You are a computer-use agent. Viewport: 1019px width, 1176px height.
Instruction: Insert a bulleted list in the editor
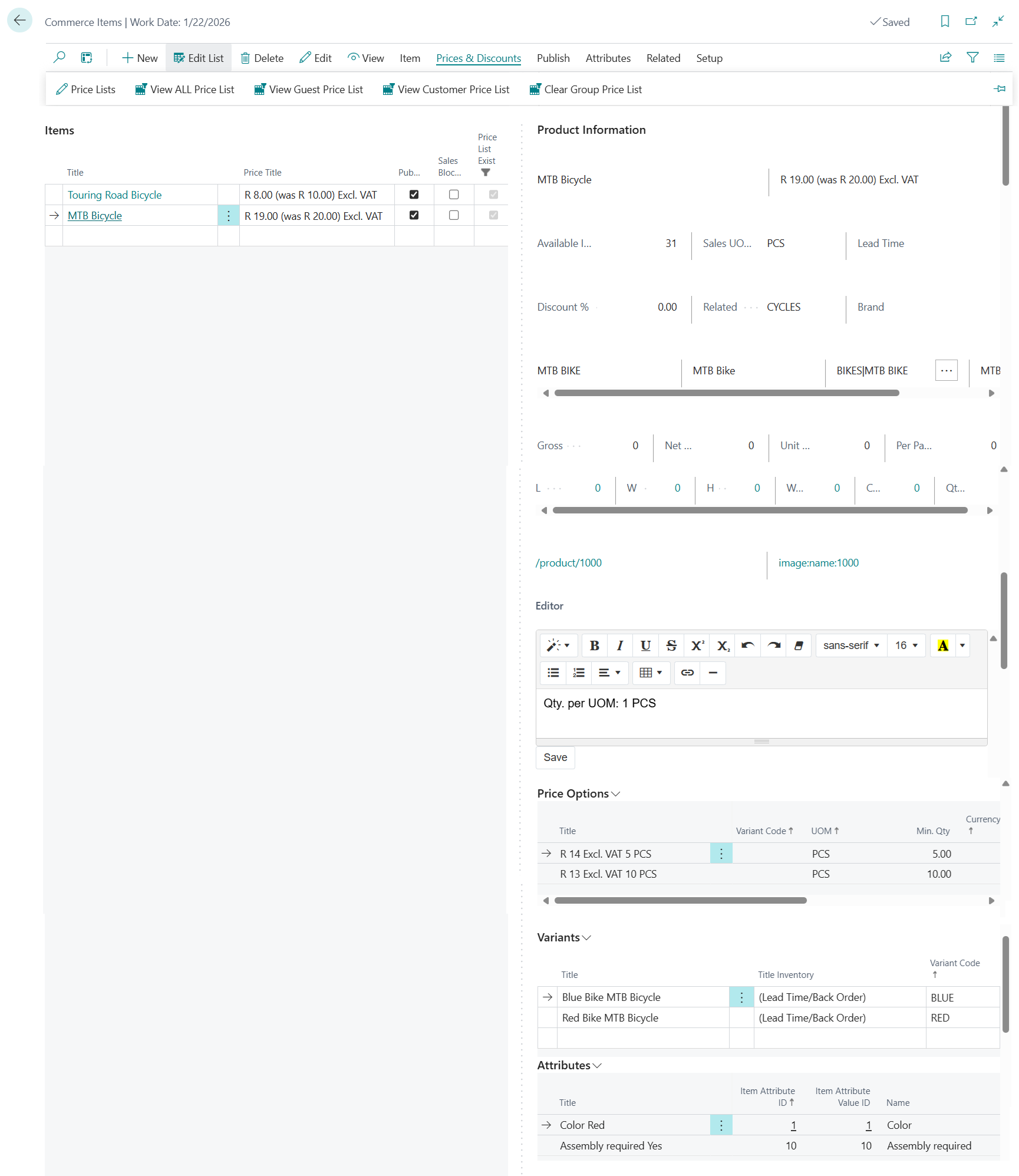pyautogui.click(x=553, y=673)
